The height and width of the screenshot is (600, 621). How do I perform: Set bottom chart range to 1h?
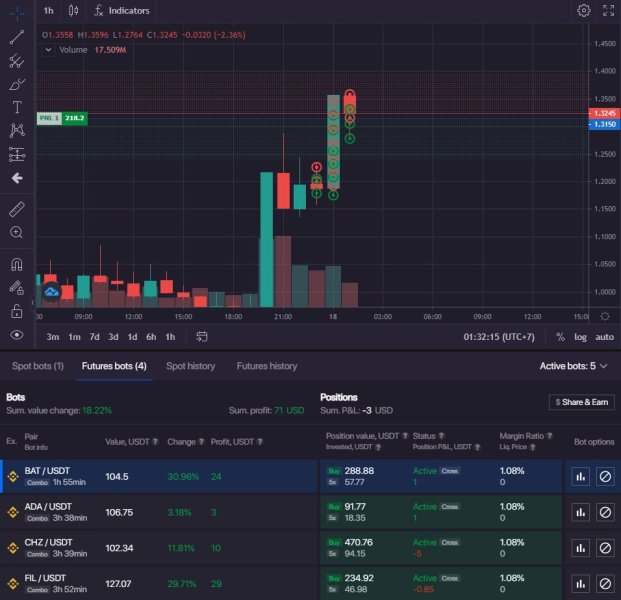click(x=170, y=337)
